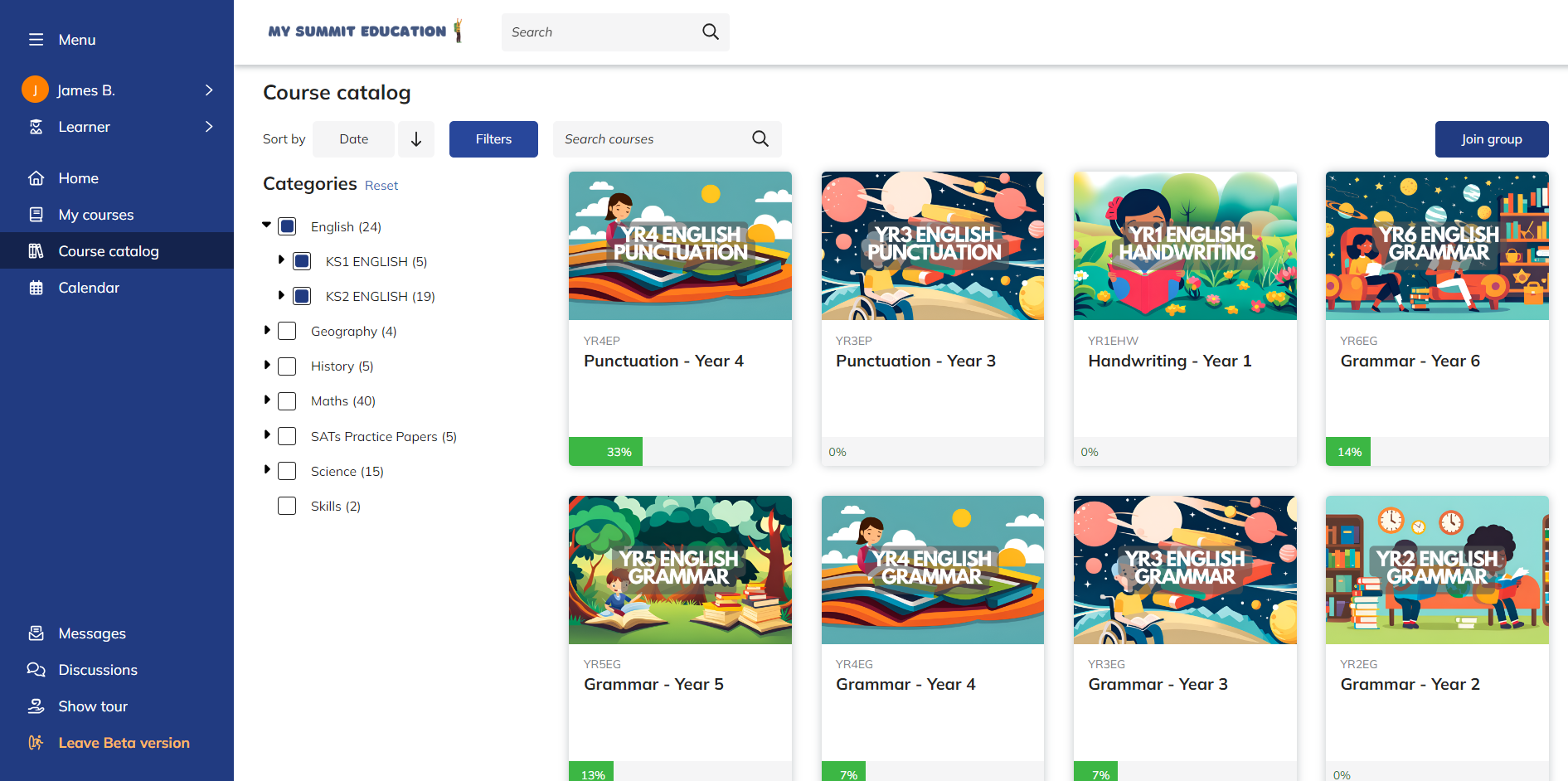Click the Learner role icon
Viewport: 1568px width, 781px height.
[36, 127]
